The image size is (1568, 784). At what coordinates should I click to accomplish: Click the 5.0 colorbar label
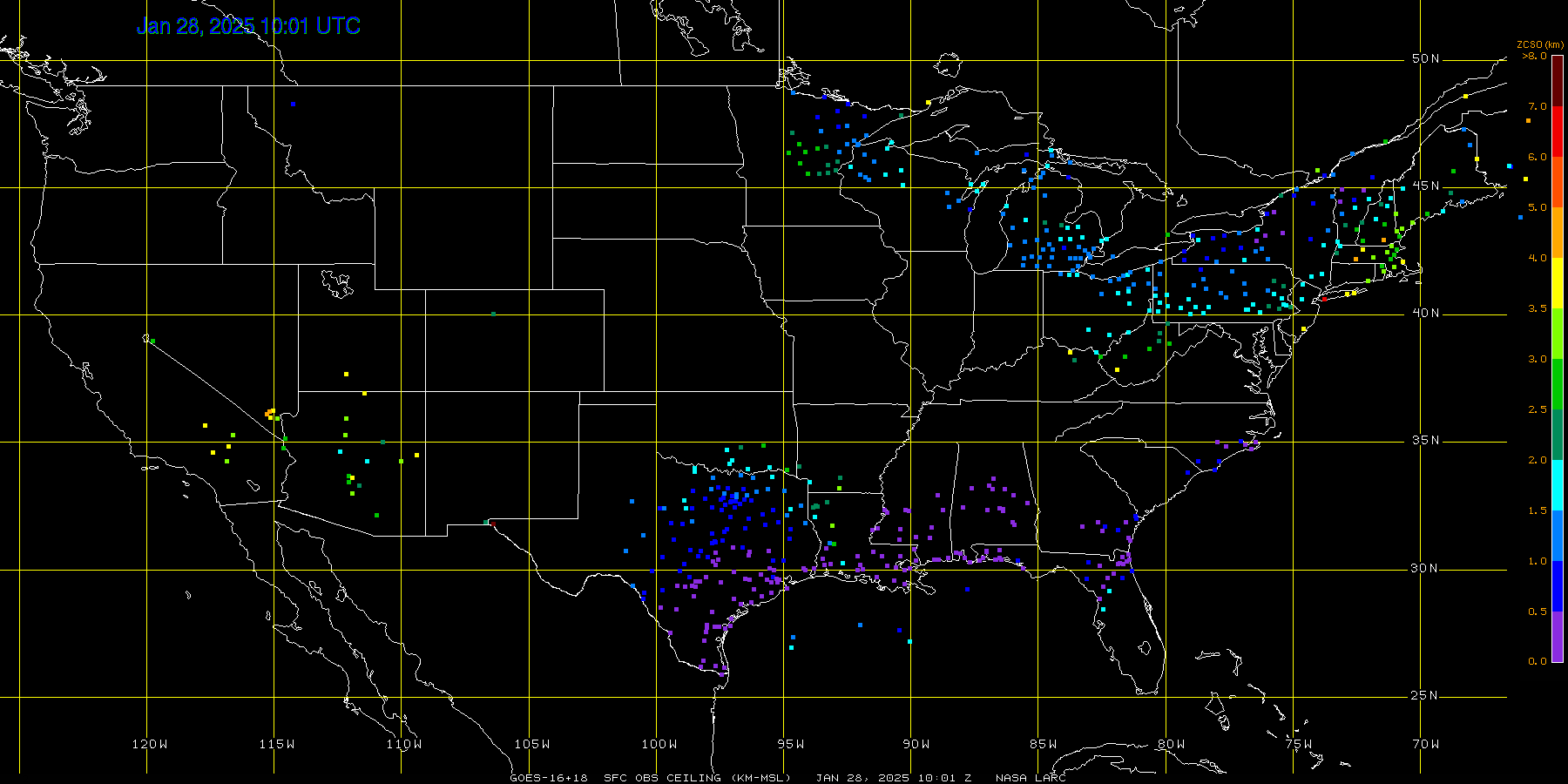1538,207
